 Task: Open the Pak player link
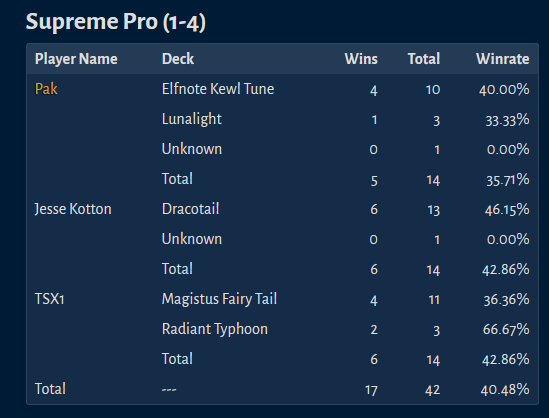[x=46, y=89]
